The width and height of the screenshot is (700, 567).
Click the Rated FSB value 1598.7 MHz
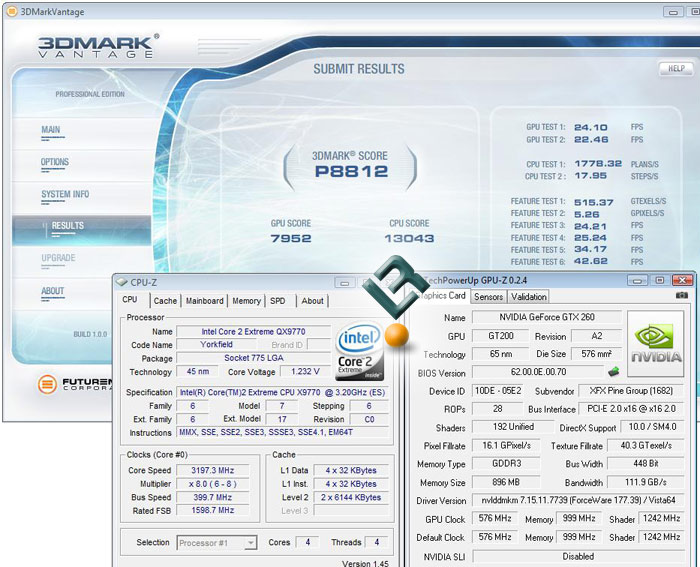(x=213, y=510)
